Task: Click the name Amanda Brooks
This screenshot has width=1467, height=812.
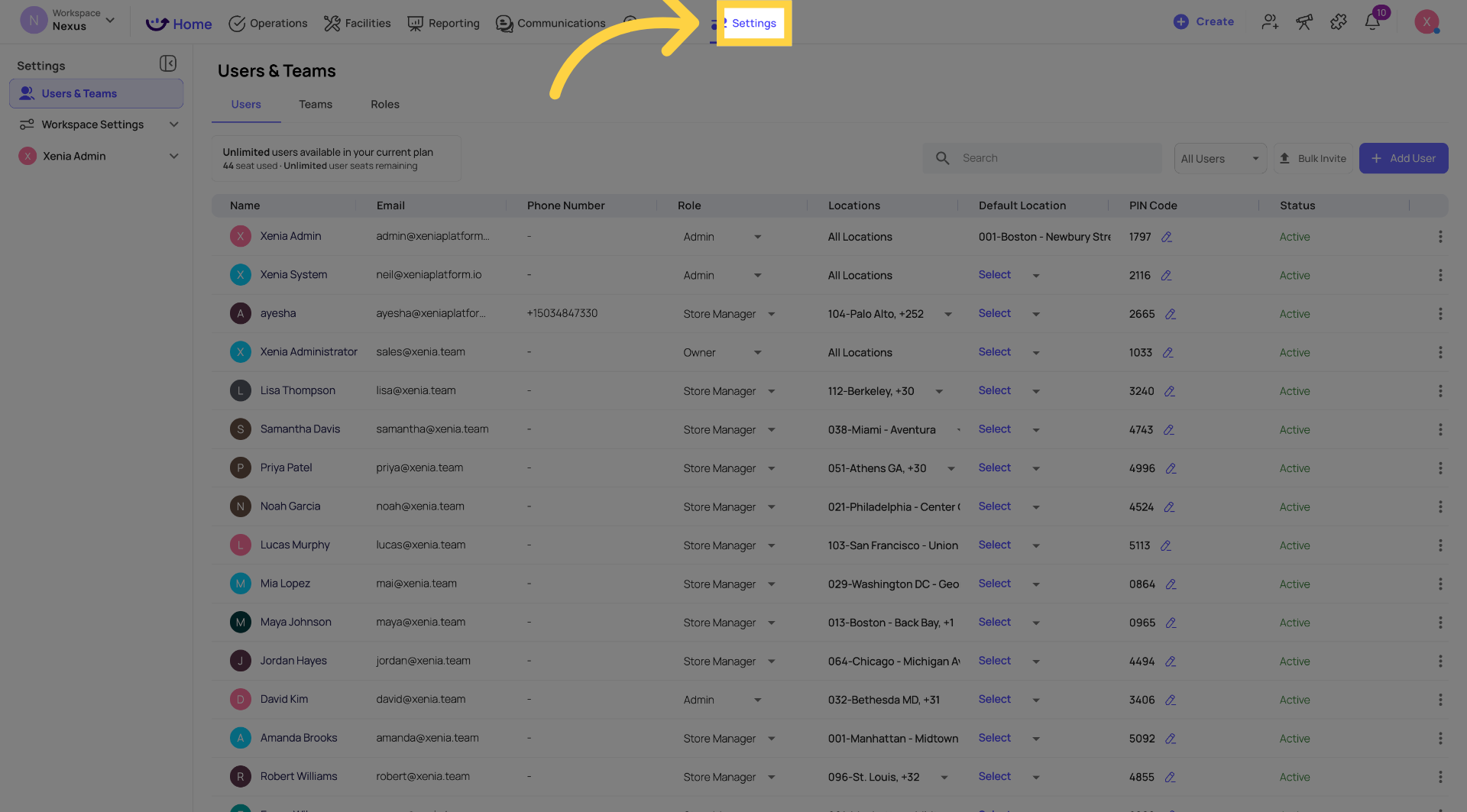Action: (299, 738)
